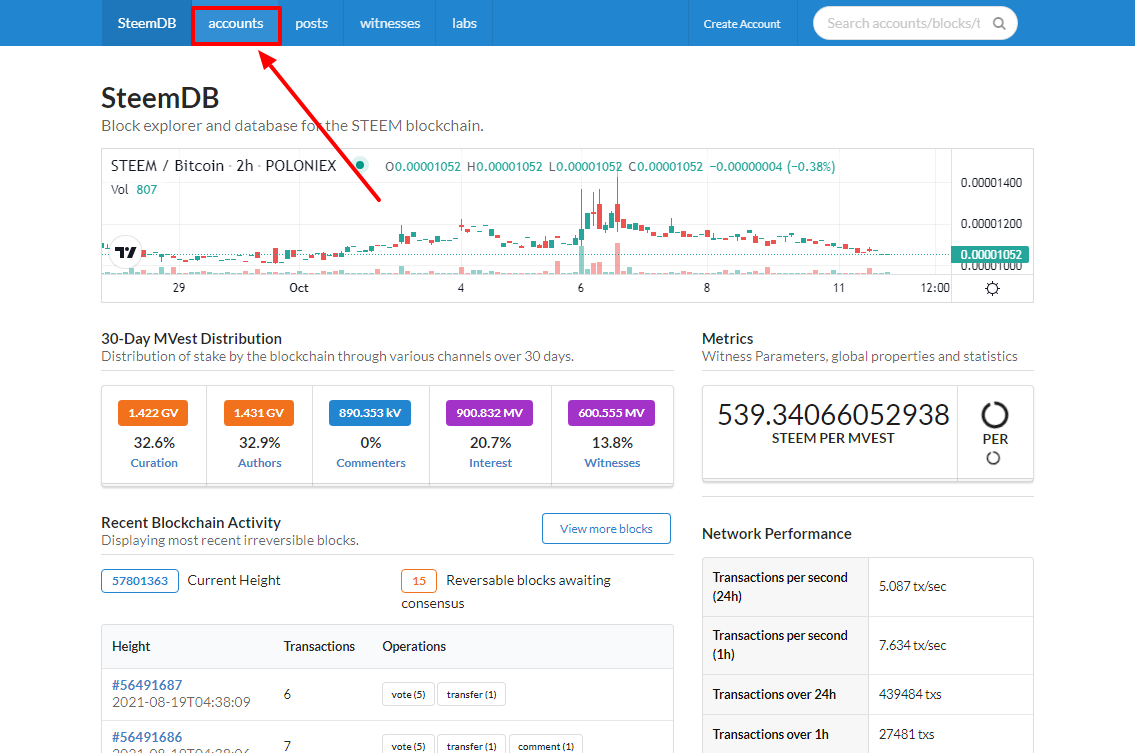Open the Authors distribution link

coord(259,463)
